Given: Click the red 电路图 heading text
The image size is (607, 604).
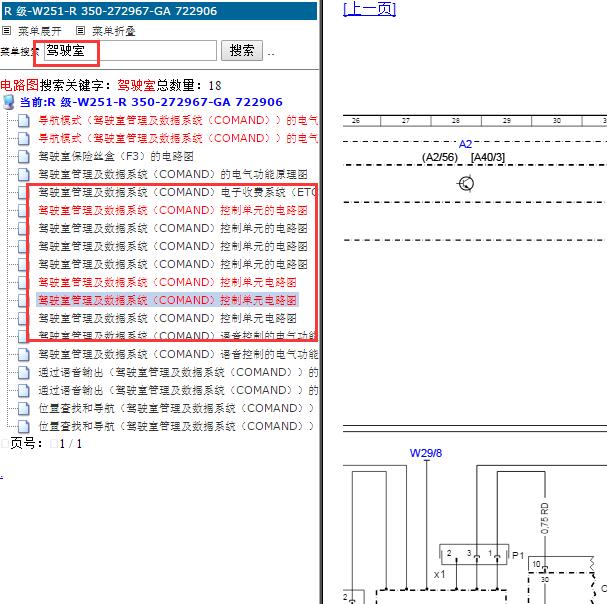Looking at the screenshot, I should click(19, 85).
